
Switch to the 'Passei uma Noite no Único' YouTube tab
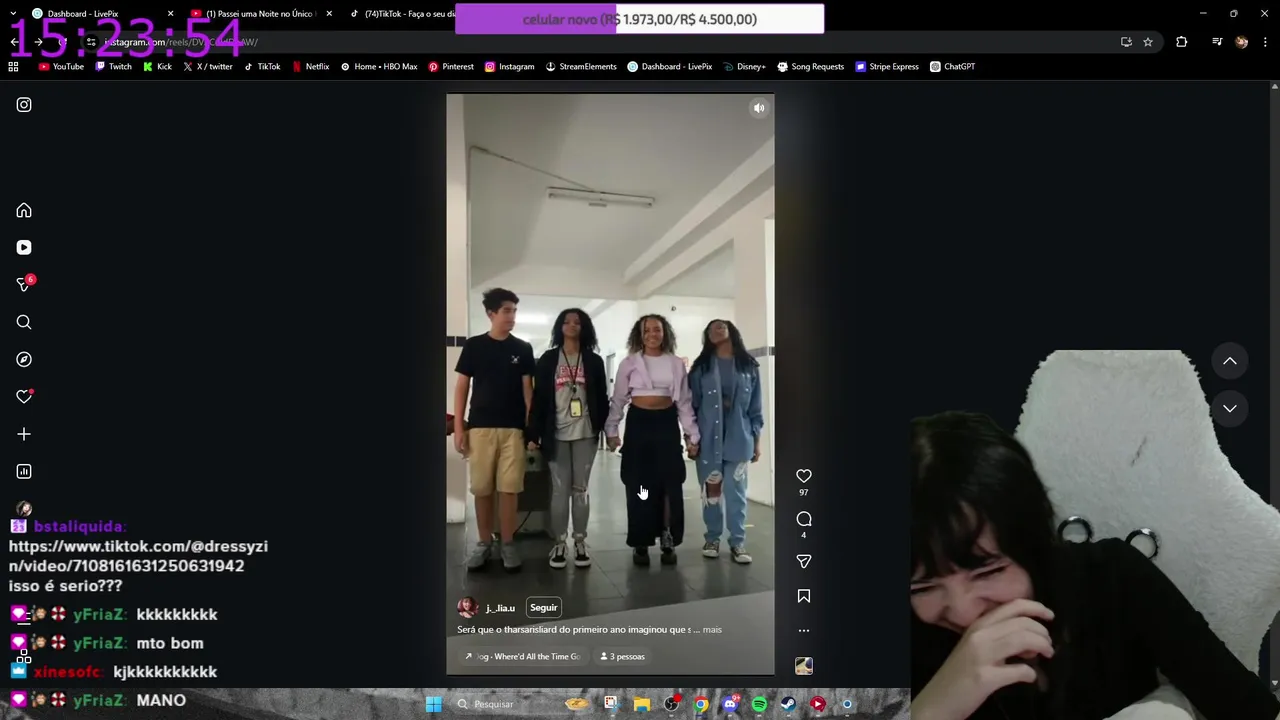260,14
